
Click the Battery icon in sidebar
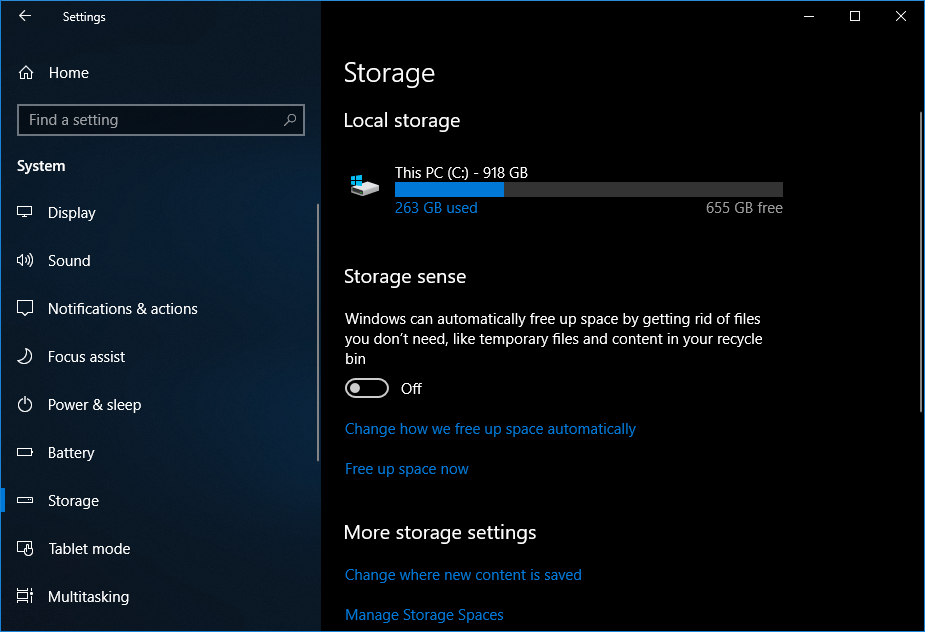26,453
